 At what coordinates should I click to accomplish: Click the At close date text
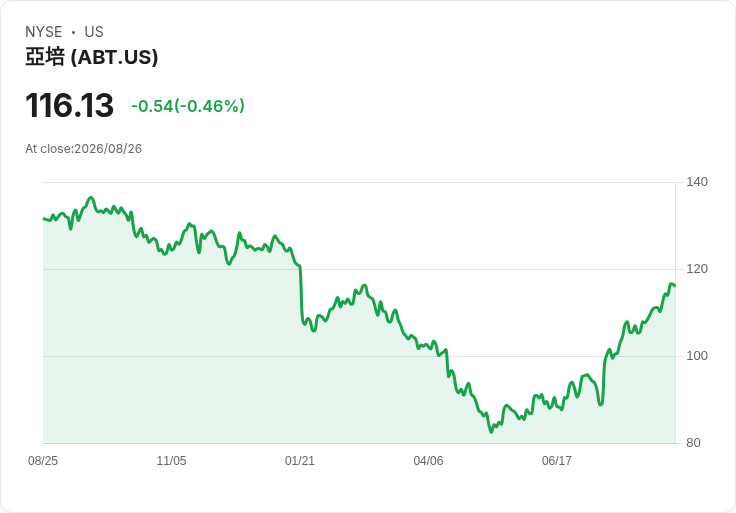pos(84,149)
